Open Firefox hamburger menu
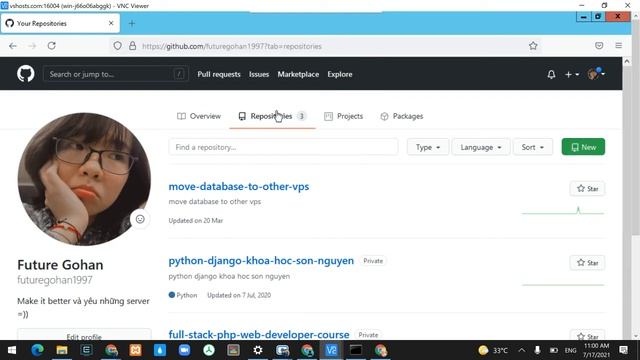 [x=618, y=46]
